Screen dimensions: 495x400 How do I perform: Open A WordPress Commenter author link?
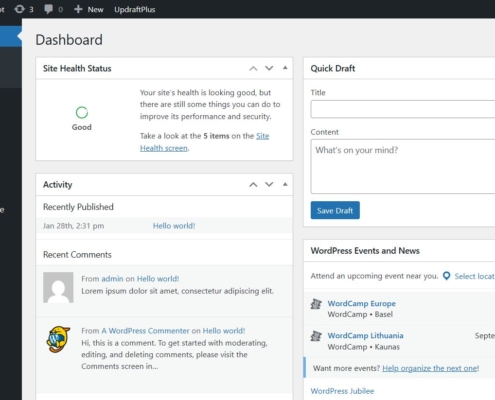pyautogui.click(x=145, y=331)
